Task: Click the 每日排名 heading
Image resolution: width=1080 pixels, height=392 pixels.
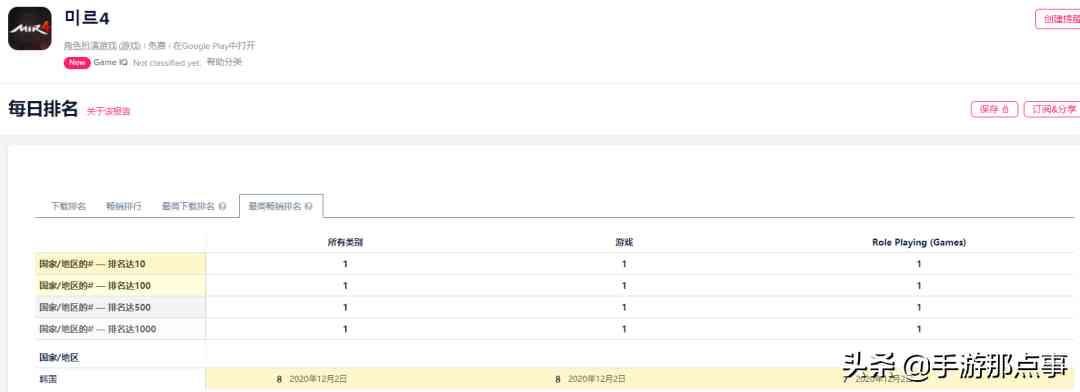Action: (x=43, y=109)
